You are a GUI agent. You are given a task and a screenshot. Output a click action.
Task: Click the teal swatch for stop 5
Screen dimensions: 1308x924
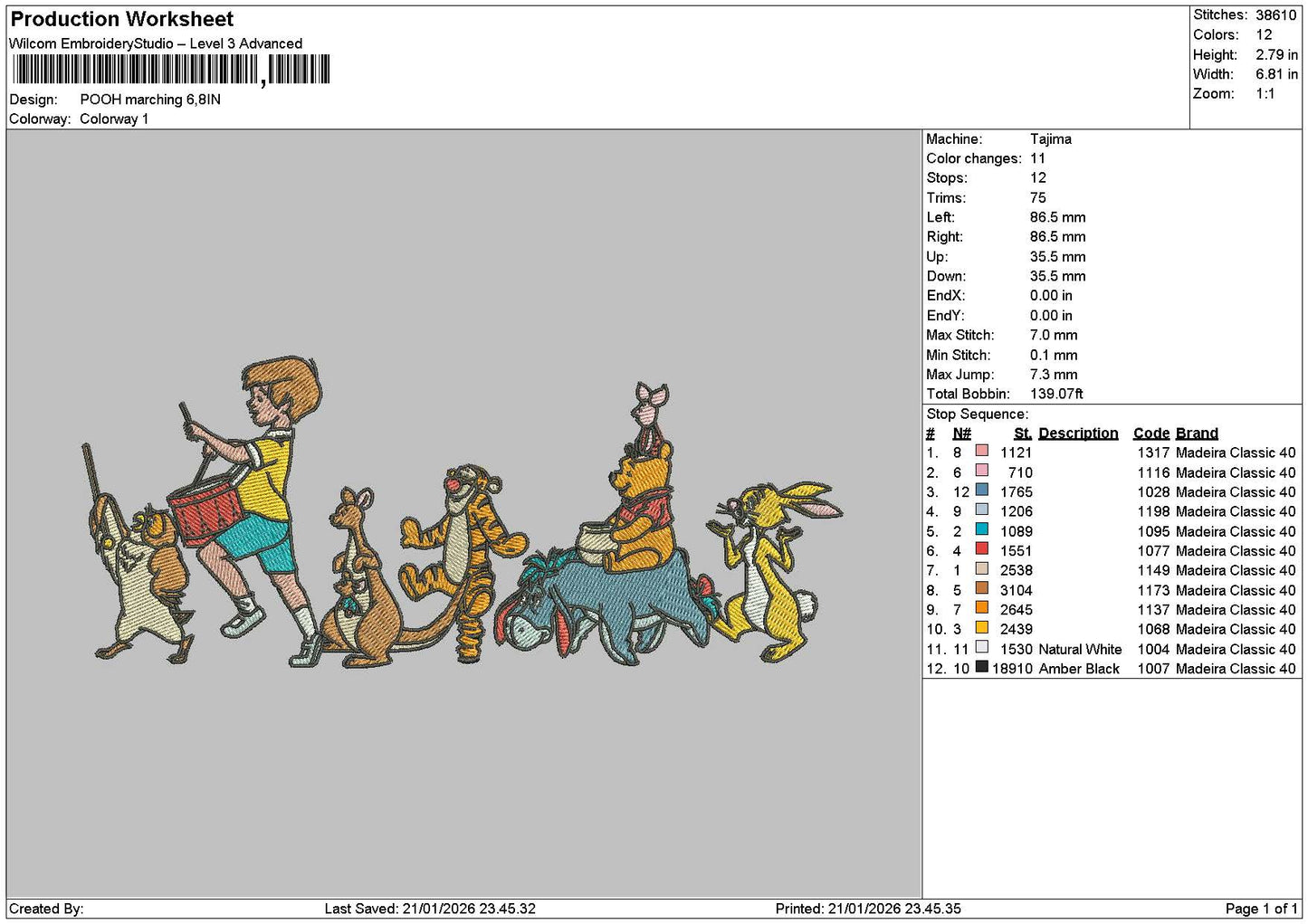(982, 529)
